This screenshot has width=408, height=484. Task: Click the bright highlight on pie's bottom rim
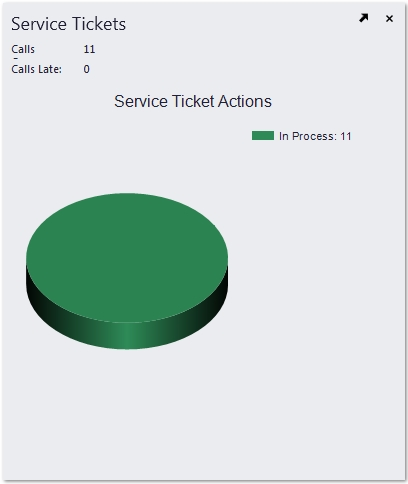pyautogui.click(x=127, y=337)
